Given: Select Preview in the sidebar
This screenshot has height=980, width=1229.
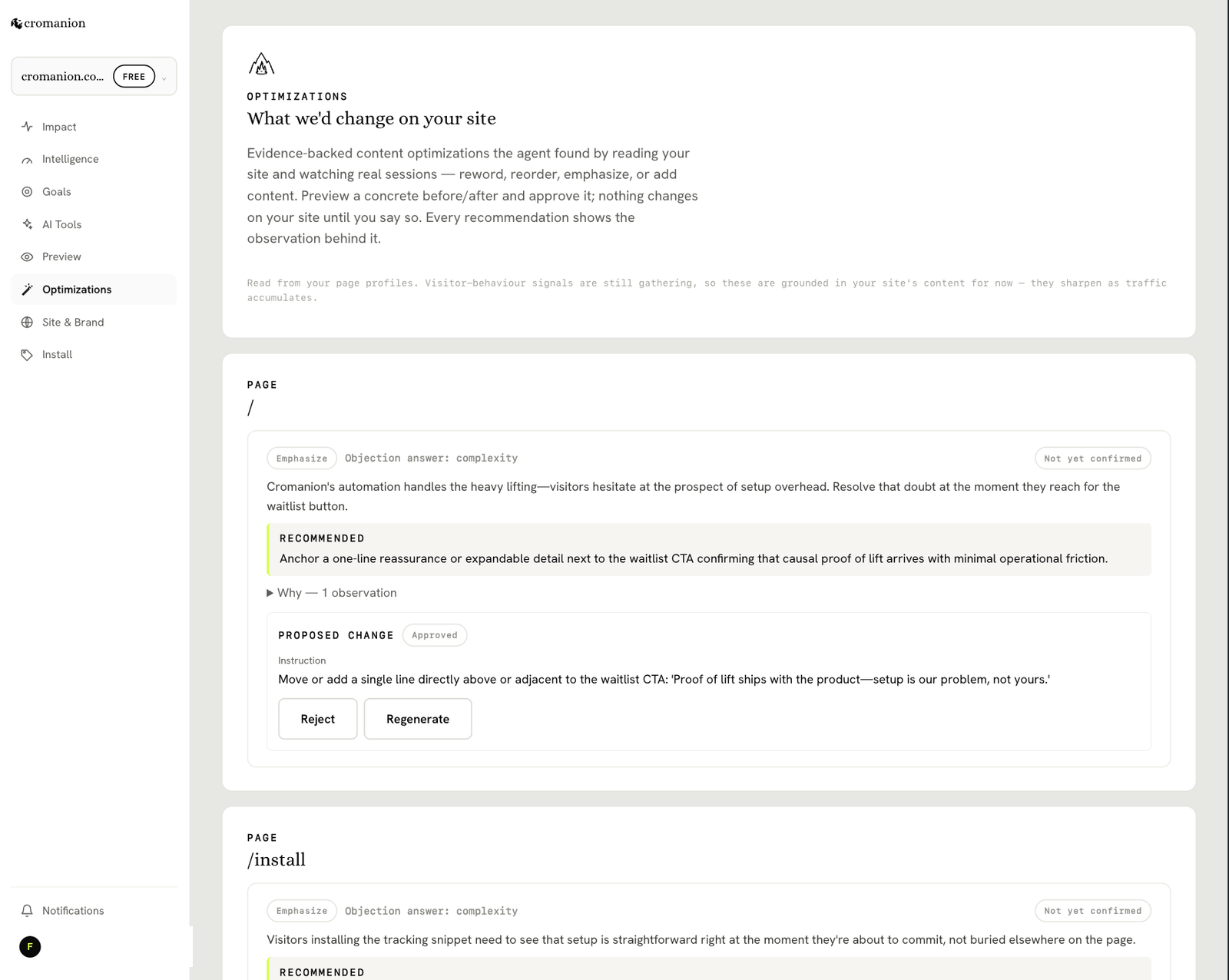Looking at the screenshot, I should pyautogui.click(x=94, y=257).
